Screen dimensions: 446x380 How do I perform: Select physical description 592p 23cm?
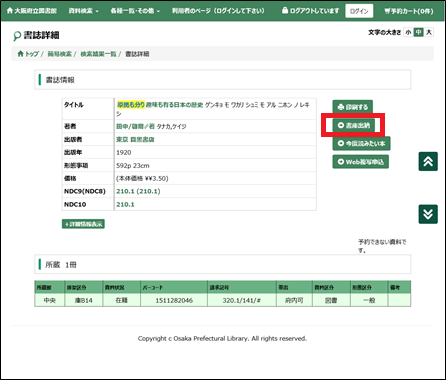point(133,165)
